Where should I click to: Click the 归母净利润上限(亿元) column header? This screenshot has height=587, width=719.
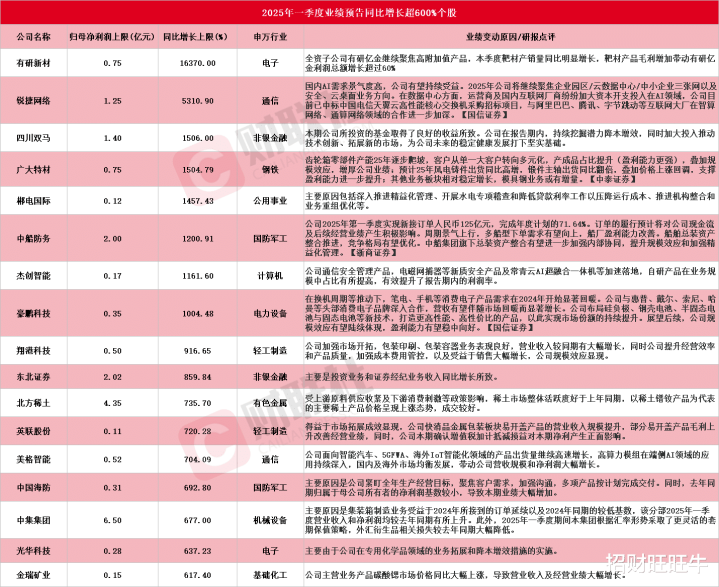click(x=112, y=37)
